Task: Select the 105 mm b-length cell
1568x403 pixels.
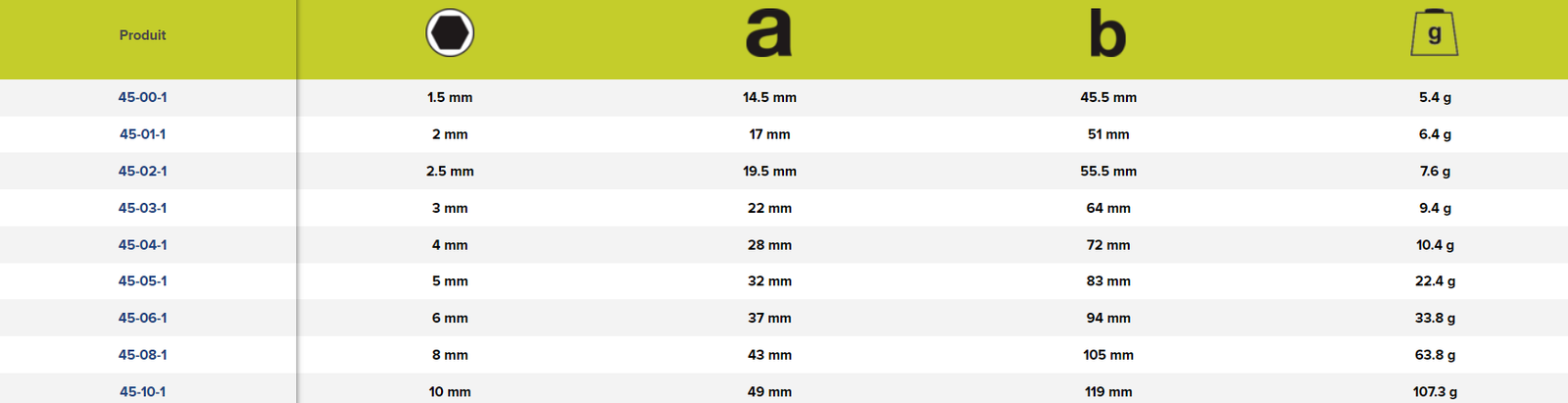Action: tap(1108, 355)
